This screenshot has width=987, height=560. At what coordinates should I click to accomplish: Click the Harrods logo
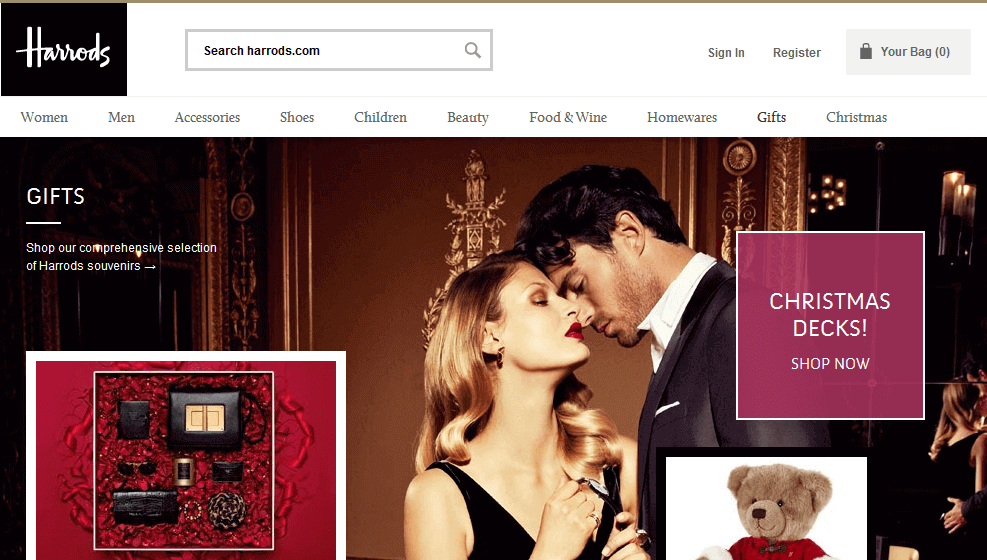(64, 49)
